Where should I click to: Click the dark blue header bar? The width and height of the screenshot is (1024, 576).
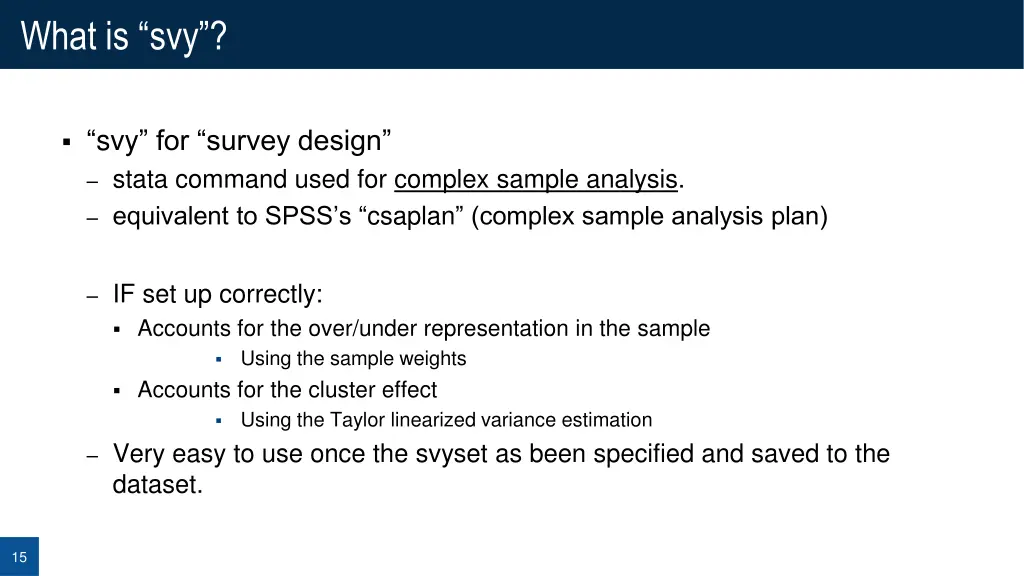coord(512,34)
